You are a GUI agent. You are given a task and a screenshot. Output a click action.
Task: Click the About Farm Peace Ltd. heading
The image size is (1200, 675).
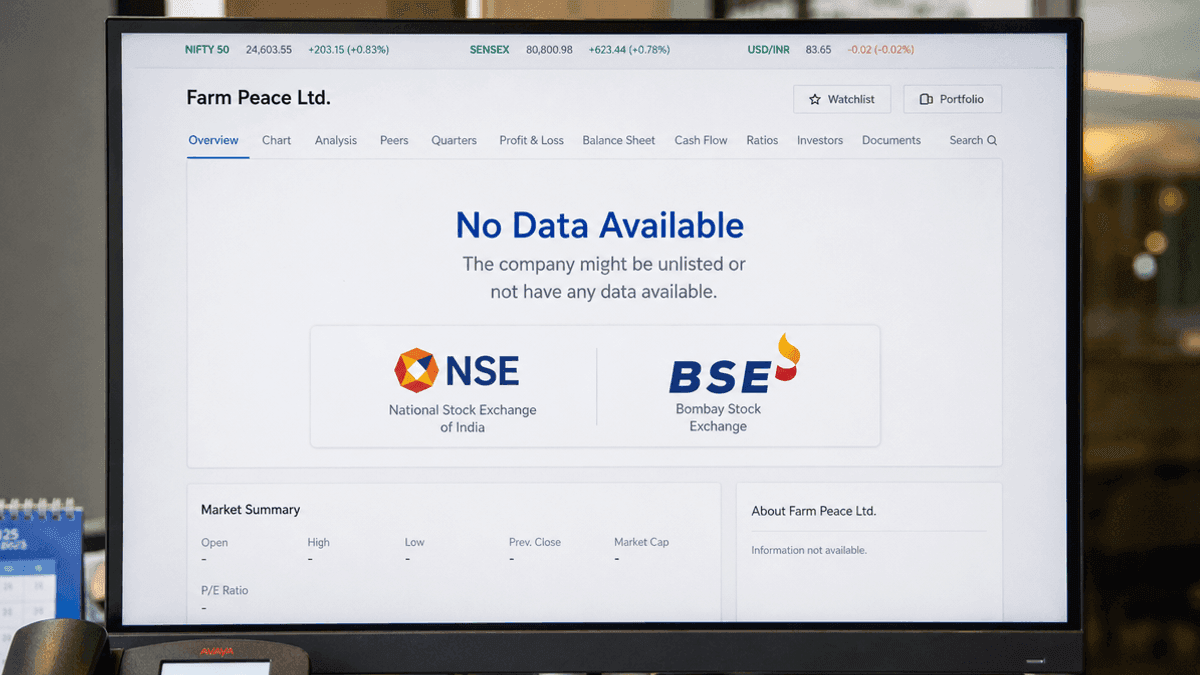(814, 511)
